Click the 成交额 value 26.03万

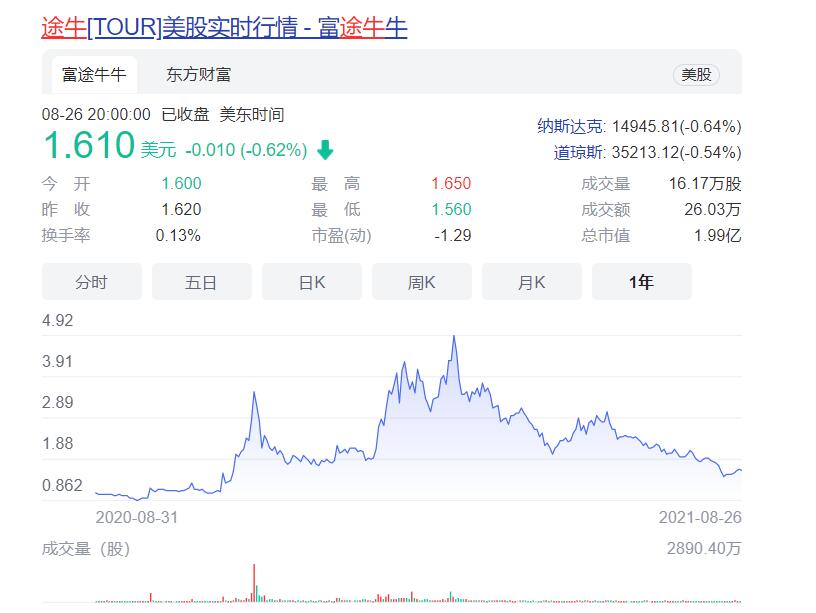coord(712,209)
